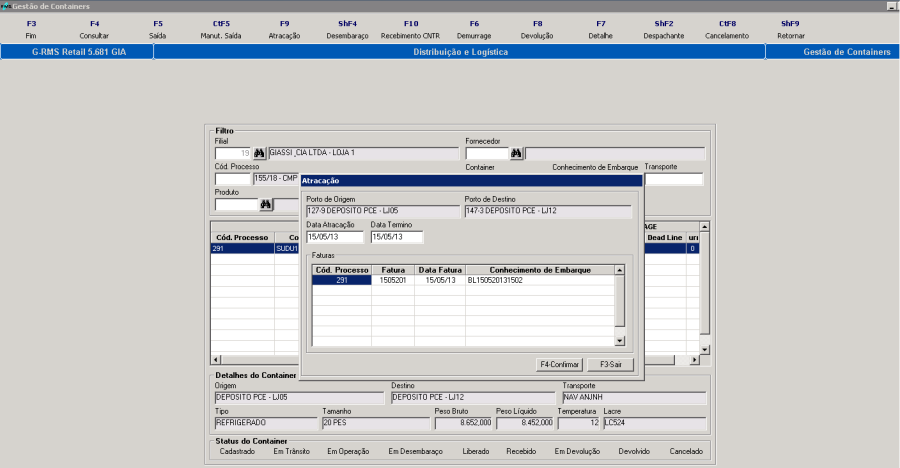Click Dead Line column header
The height and width of the screenshot is (468, 900).
665,238
